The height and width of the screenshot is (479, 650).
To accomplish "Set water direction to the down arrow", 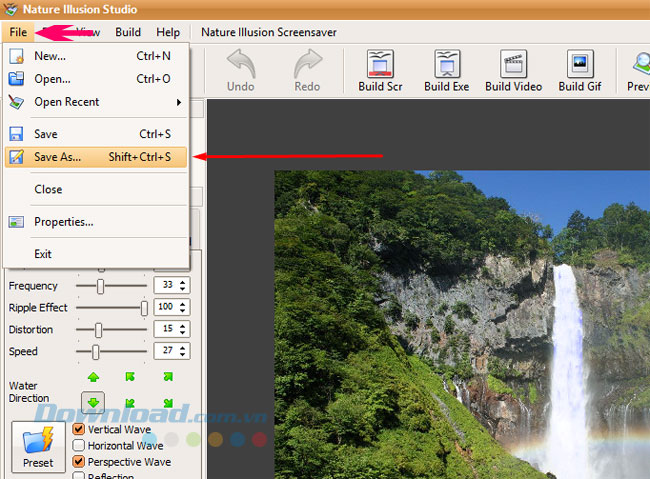I will pyautogui.click(x=94, y=403).
